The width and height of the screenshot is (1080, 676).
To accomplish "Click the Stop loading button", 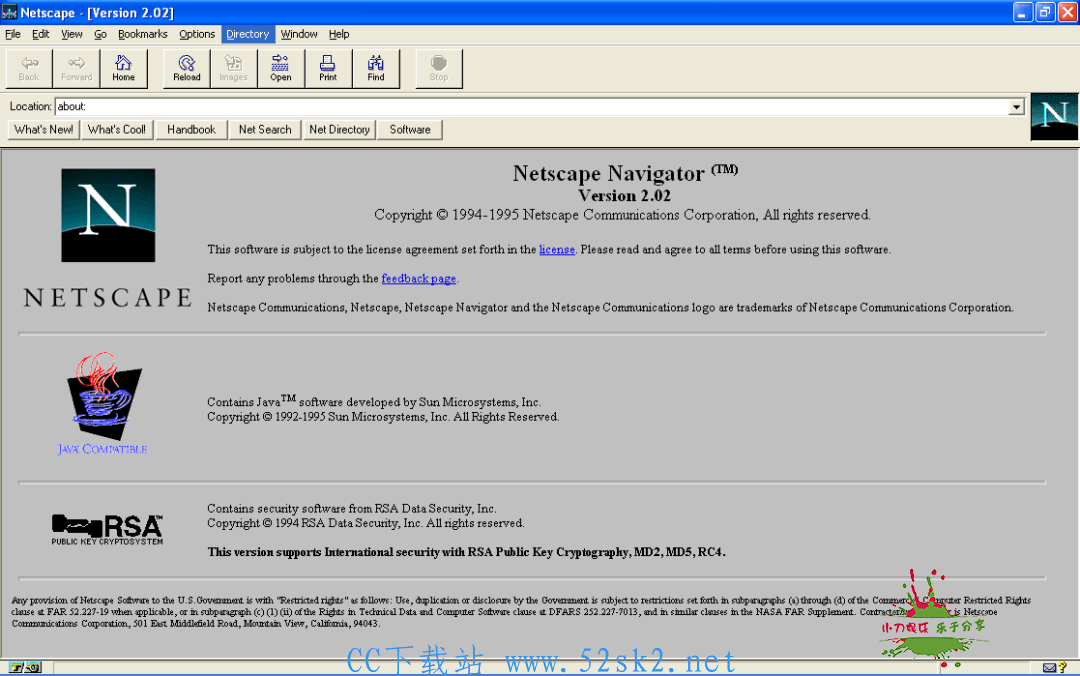I will pos(439,69).
